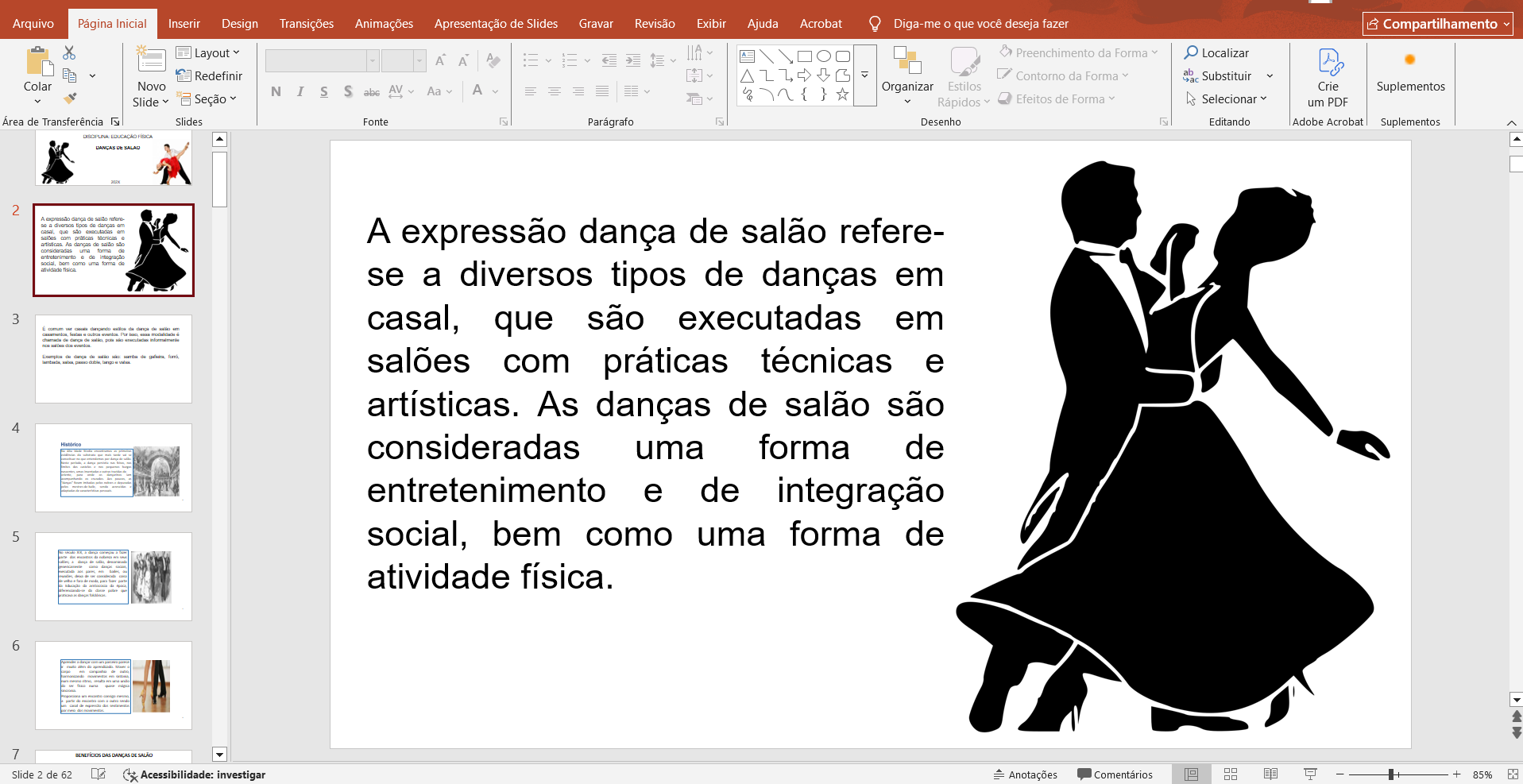Toggle text shadow S formatting

coord(348,91)
